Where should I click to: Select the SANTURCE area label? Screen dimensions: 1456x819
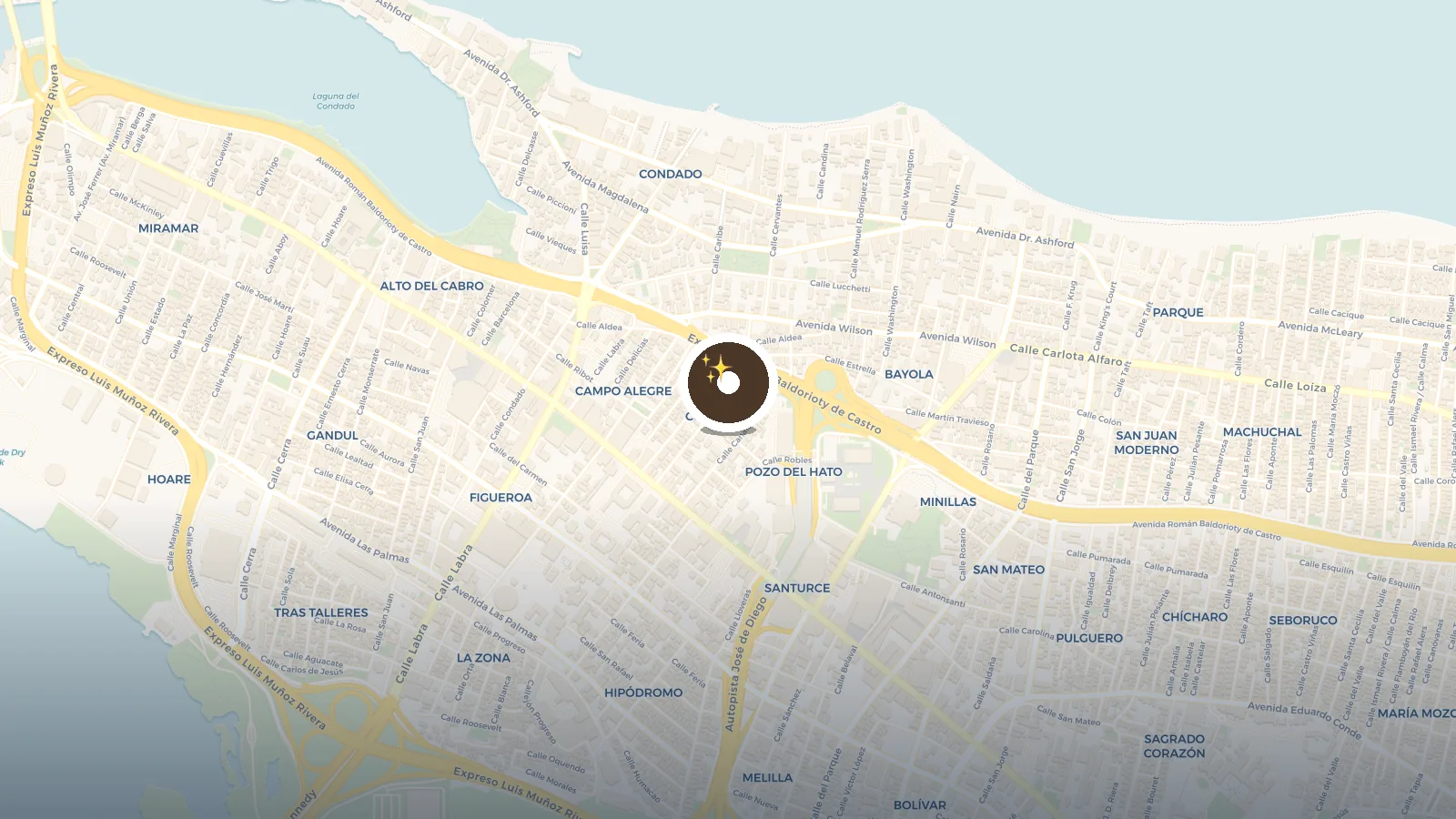pyautogui.click(x=797, y=588)
